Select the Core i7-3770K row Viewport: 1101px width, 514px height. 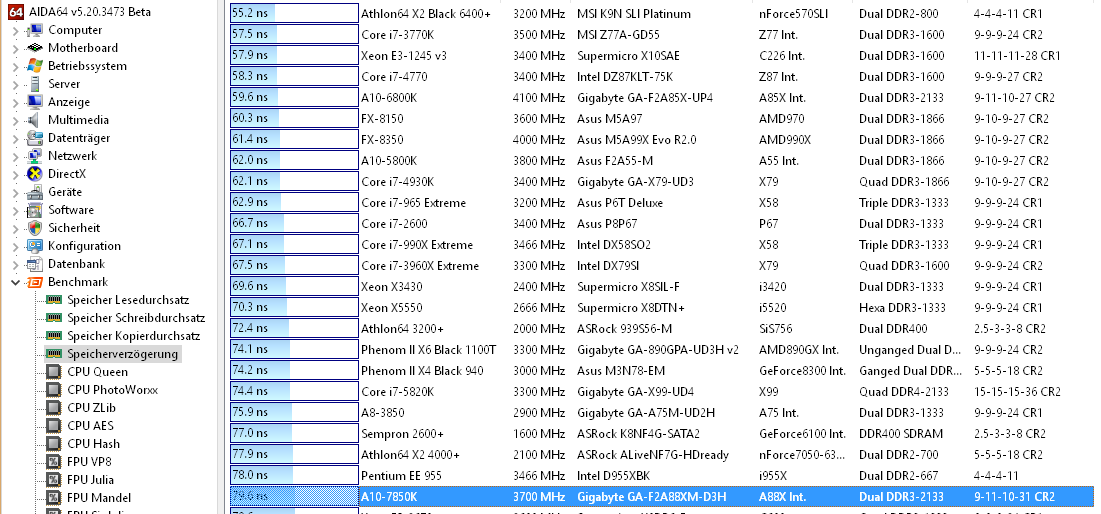click(661, 34)
